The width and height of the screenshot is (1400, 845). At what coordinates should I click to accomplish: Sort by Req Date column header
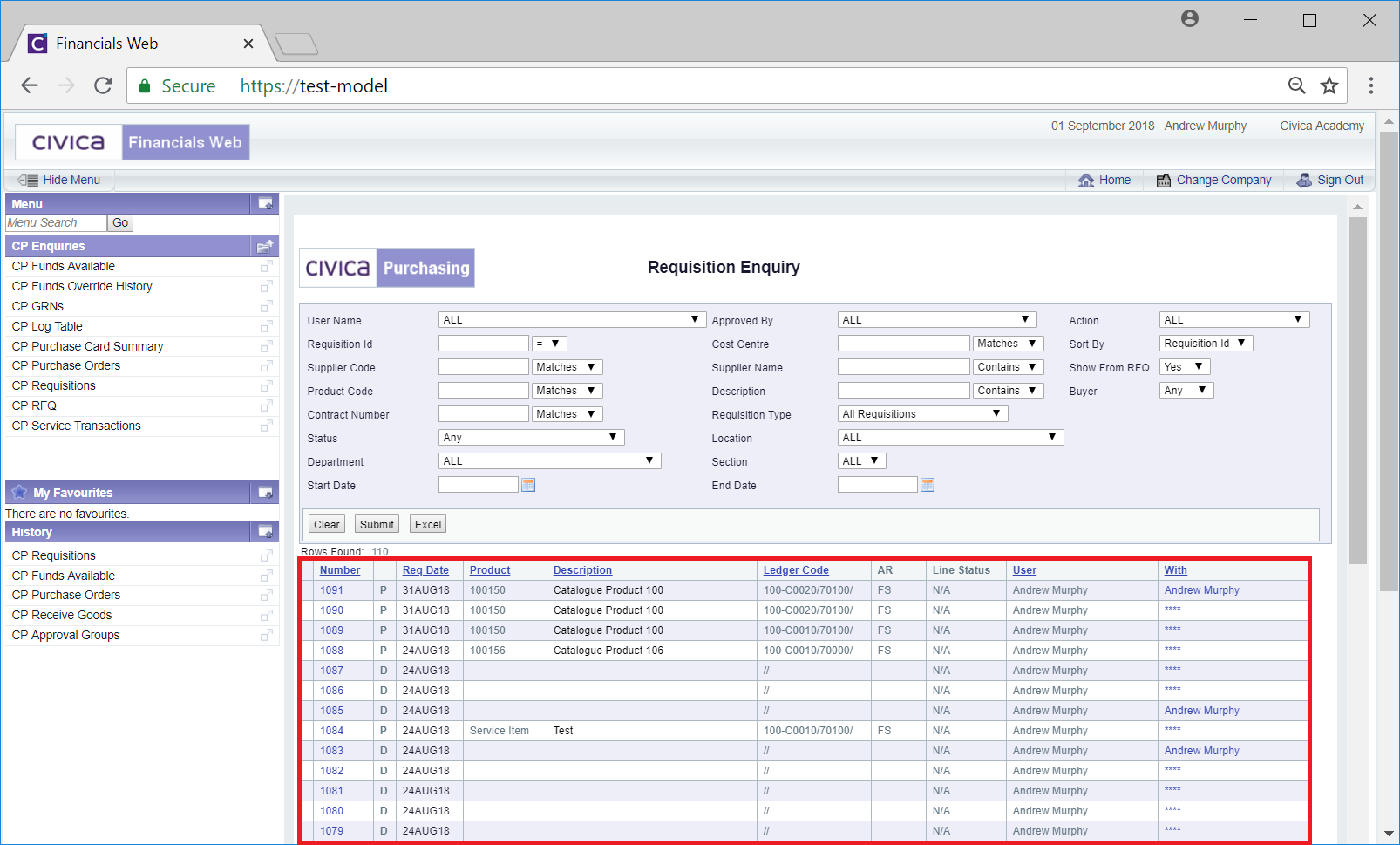(x=425, y=570)
